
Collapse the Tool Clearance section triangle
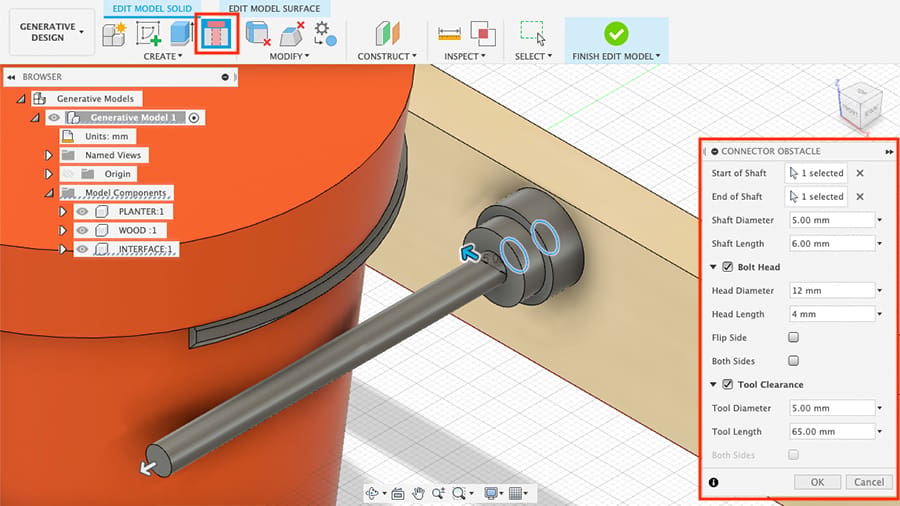[713, 384]
